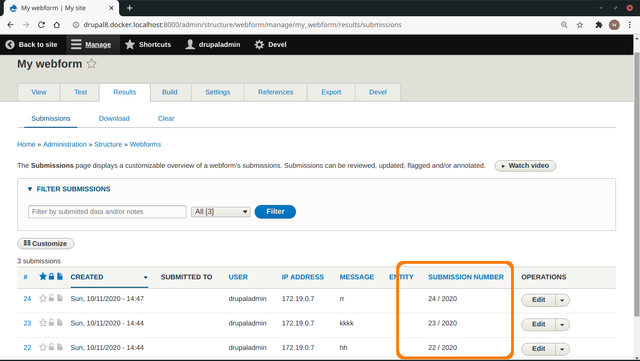Open the webform Devel tab

[x=378, y=92]
